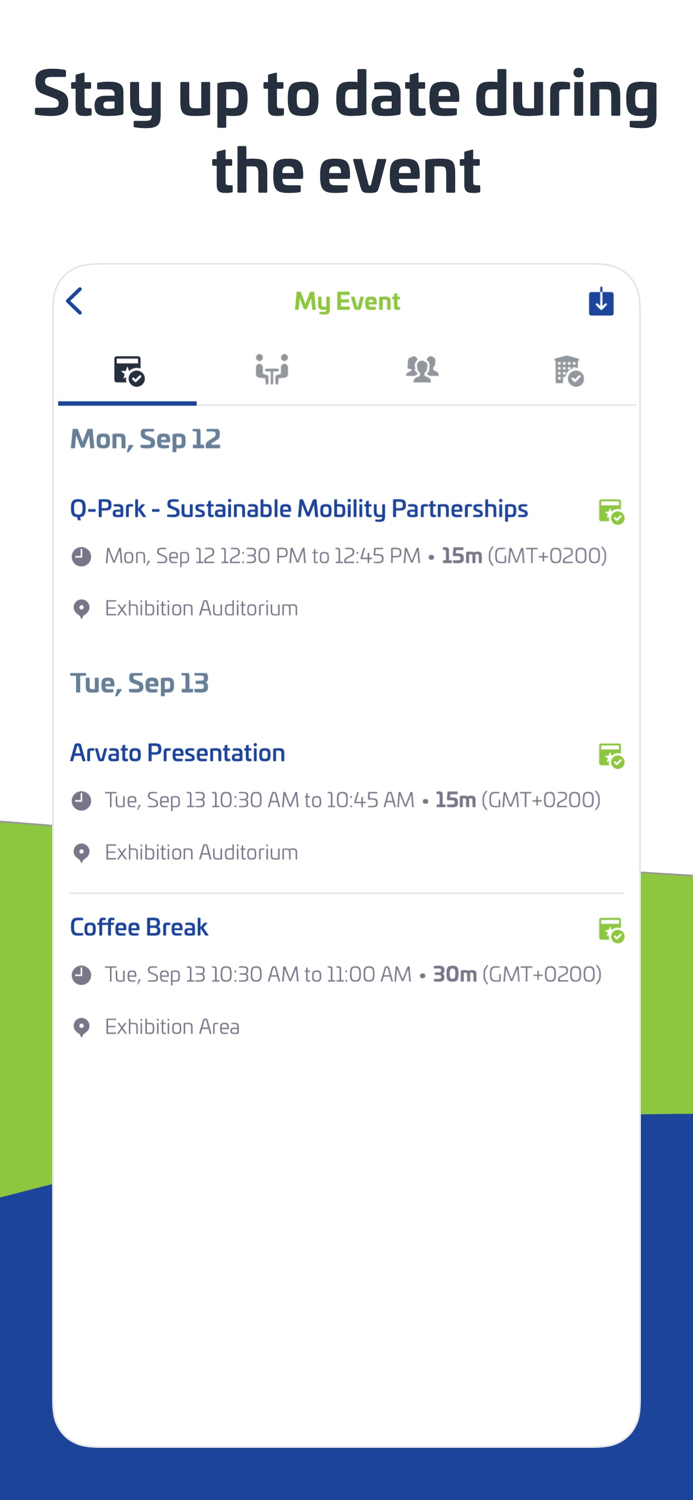This screenshot has height=1500, width=693.
Task: Click the back chevron arrow
Action: pyautogui.click(x=74, y=300)
